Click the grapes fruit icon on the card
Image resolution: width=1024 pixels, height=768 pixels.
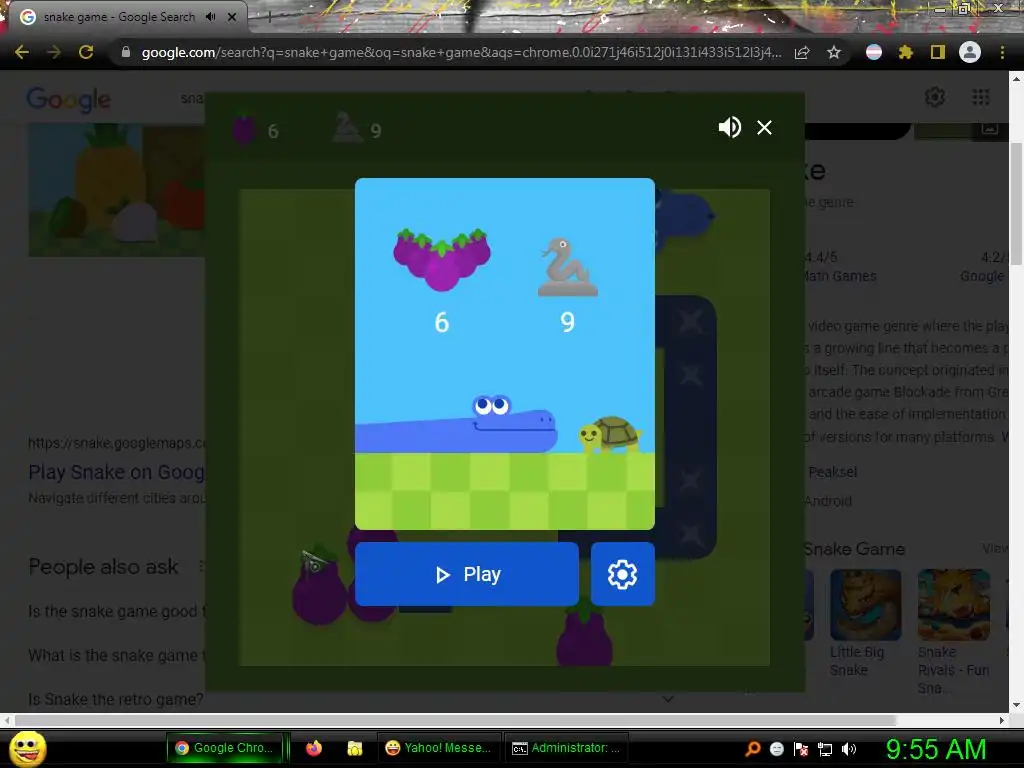click(x=442, y=259)
